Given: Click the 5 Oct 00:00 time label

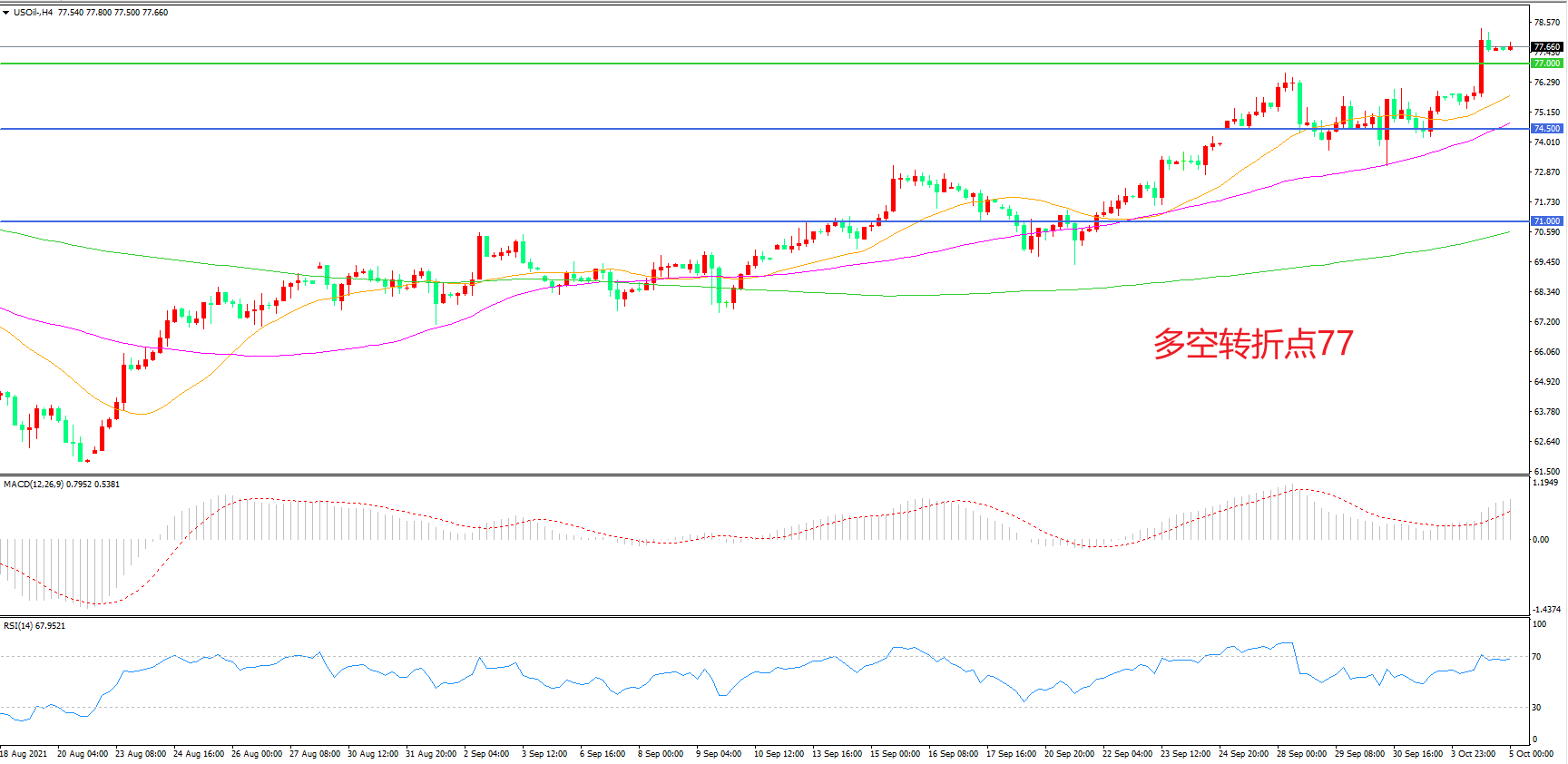Looking at the screenshot, I should [1531, 754].
